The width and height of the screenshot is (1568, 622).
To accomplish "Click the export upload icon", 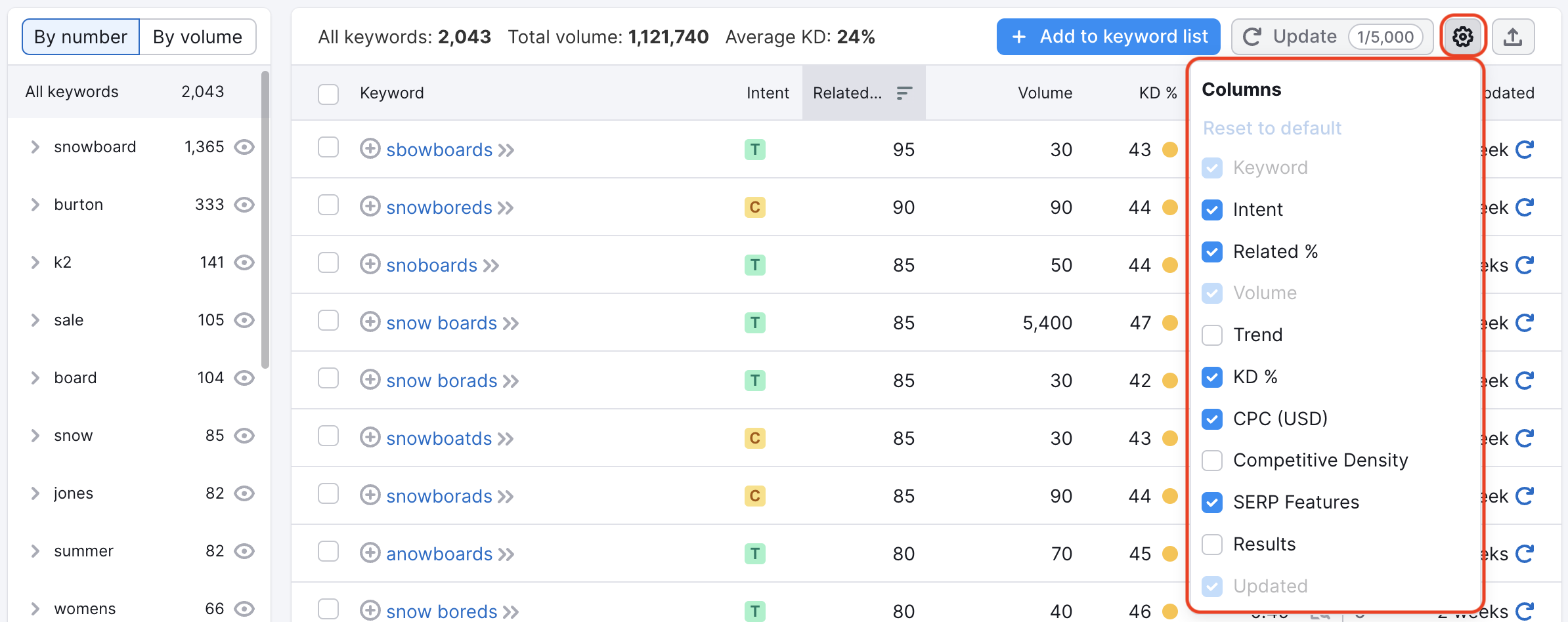I will coord(1513,37).
